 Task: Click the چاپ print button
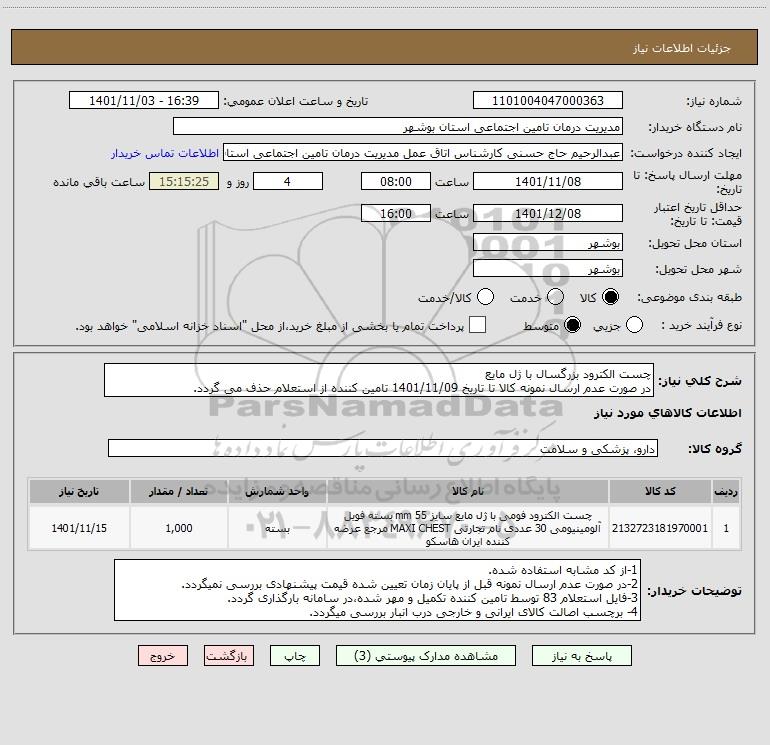click(295, 656)
